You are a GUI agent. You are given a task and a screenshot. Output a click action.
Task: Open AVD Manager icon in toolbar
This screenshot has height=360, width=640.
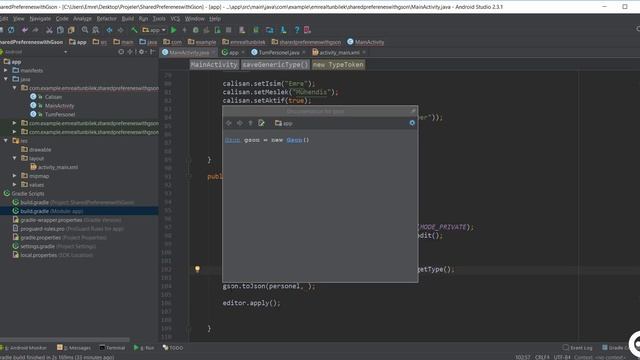(x=242, y=30)
